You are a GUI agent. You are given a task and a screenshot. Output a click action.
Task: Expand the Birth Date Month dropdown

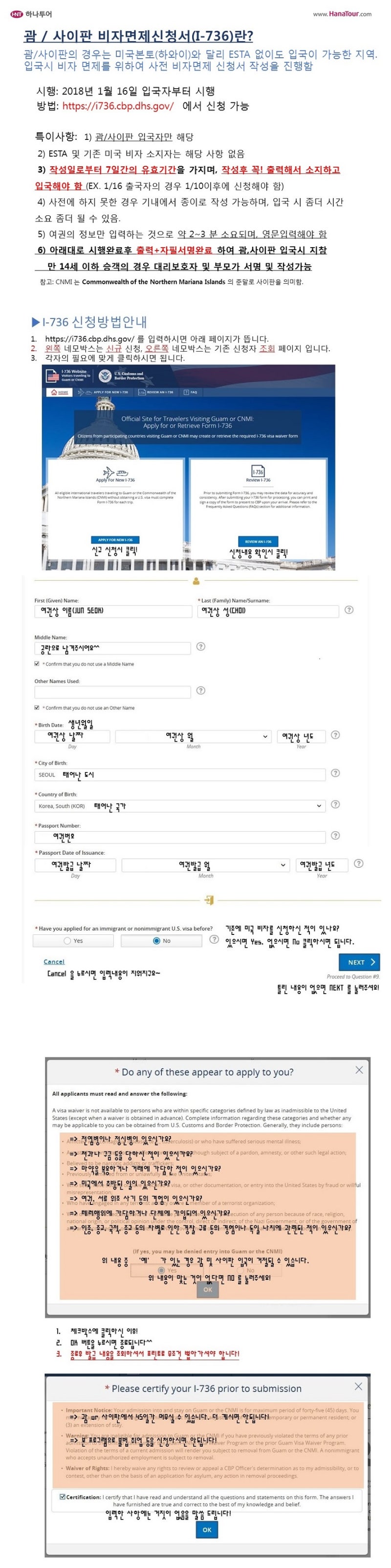[266, 736]
